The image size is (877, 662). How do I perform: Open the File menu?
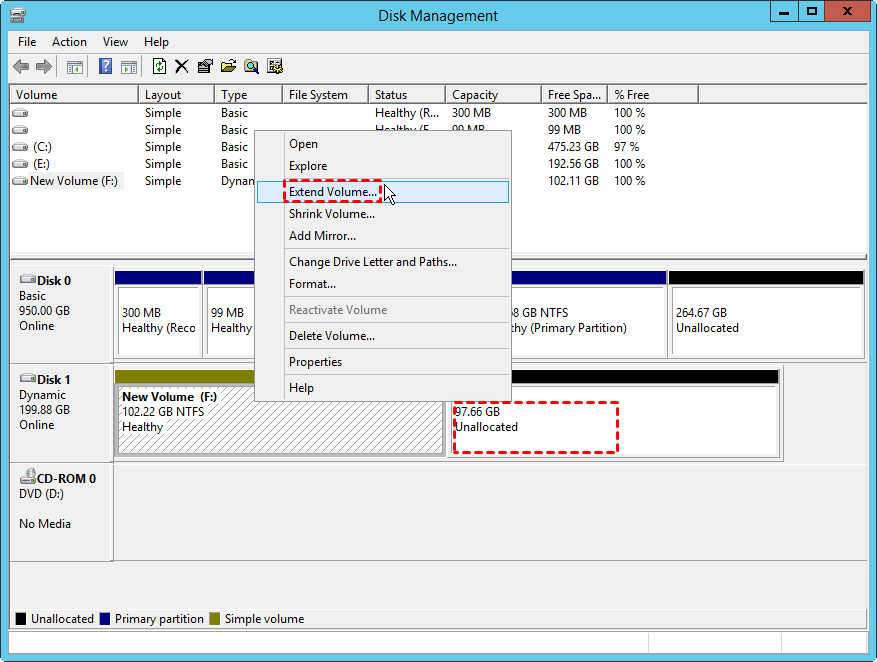pyautogui.click(x=27, y=42)
